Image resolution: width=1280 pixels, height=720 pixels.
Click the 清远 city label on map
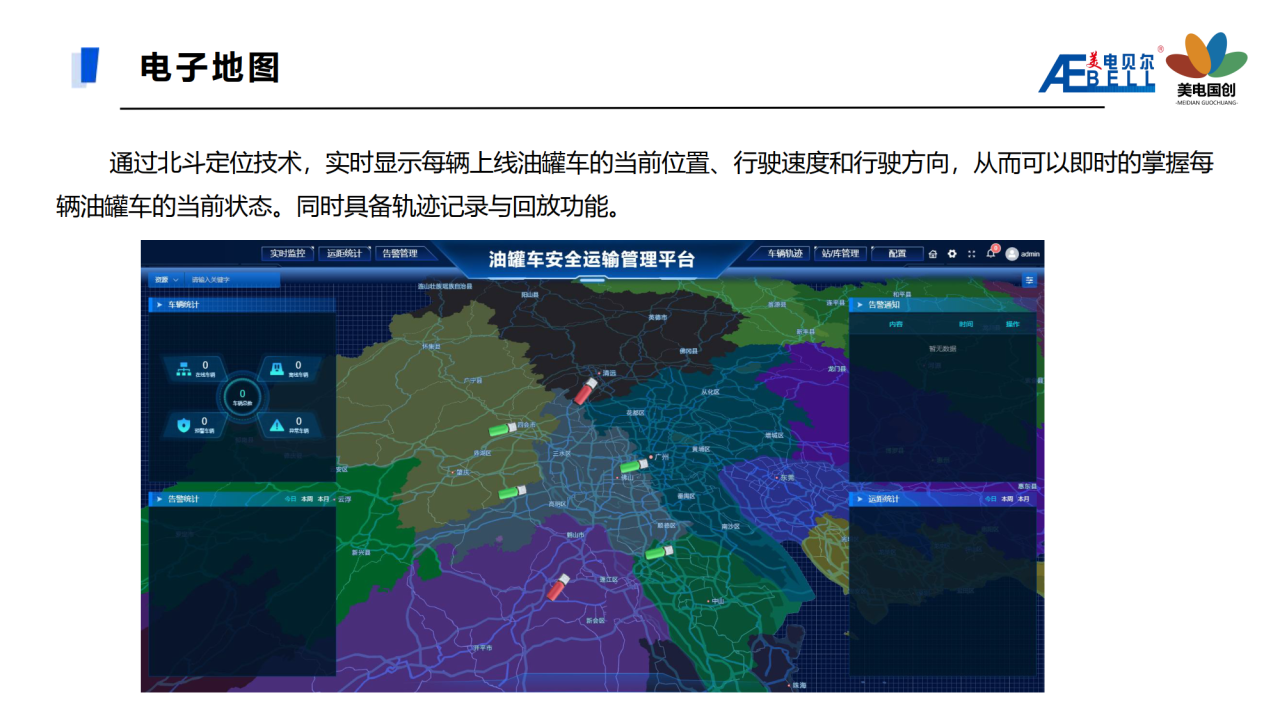click(608, 372)
